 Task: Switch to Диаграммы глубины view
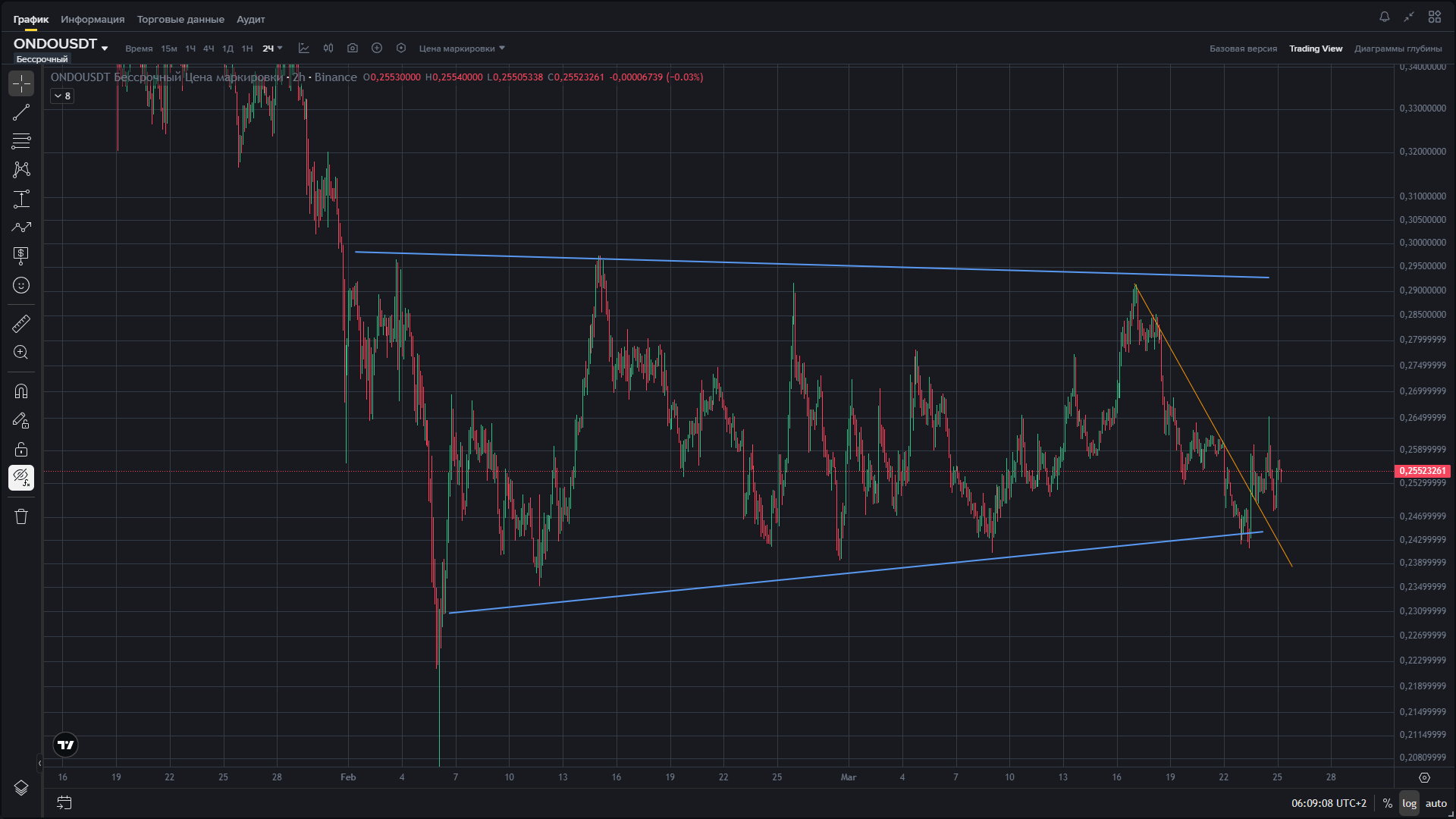pos(1398,49)
